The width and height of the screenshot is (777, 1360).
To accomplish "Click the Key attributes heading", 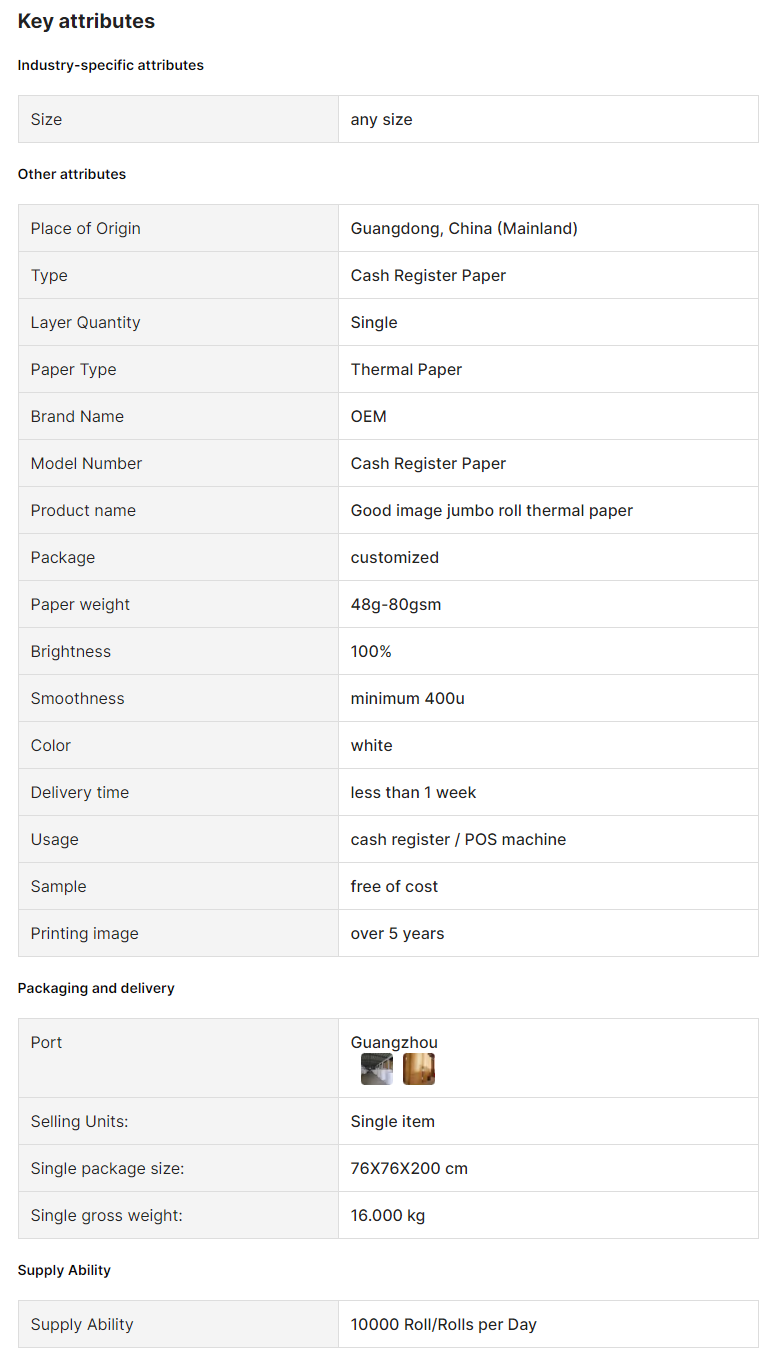I will coord(86,21).
